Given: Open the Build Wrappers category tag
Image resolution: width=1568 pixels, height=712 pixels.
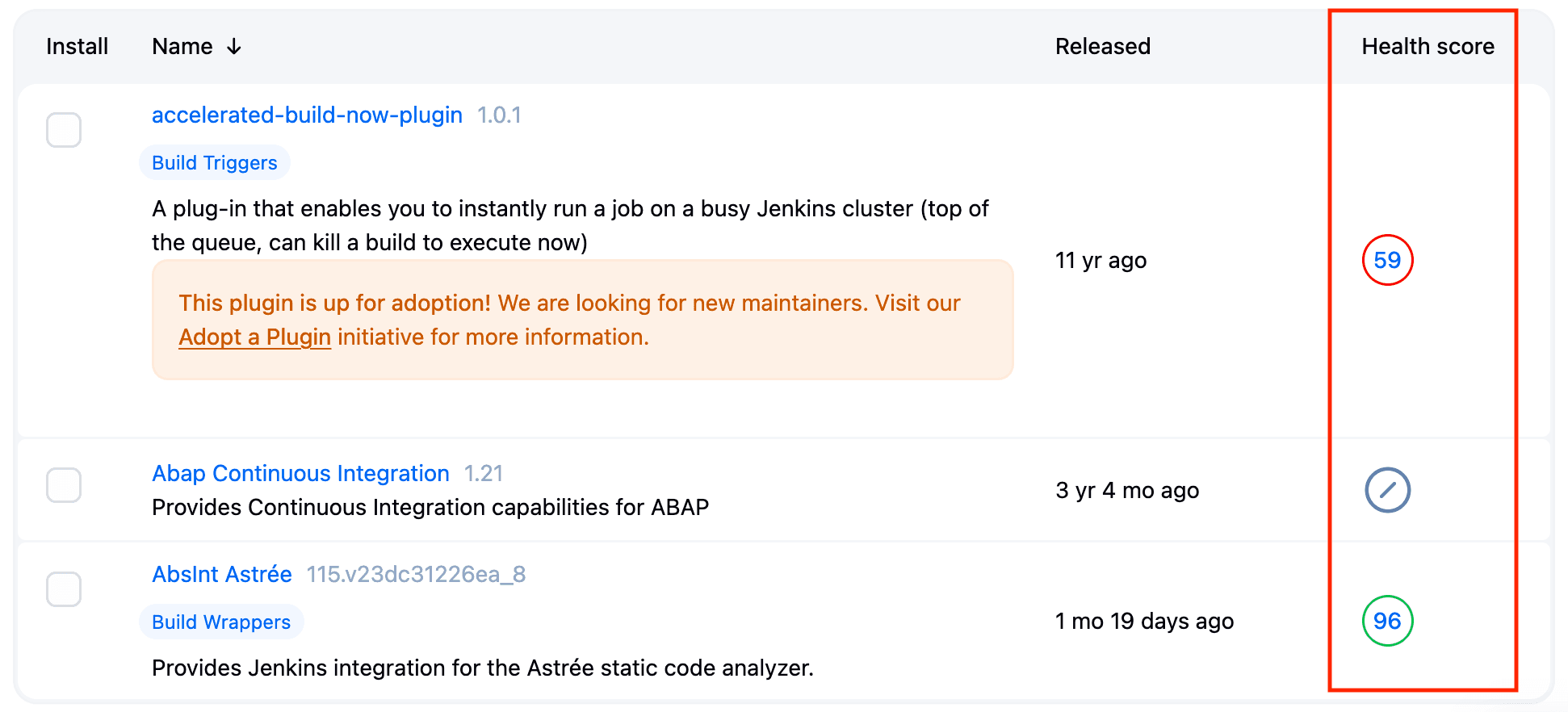Looking at the screenshot, I should (x=221, y=622).
